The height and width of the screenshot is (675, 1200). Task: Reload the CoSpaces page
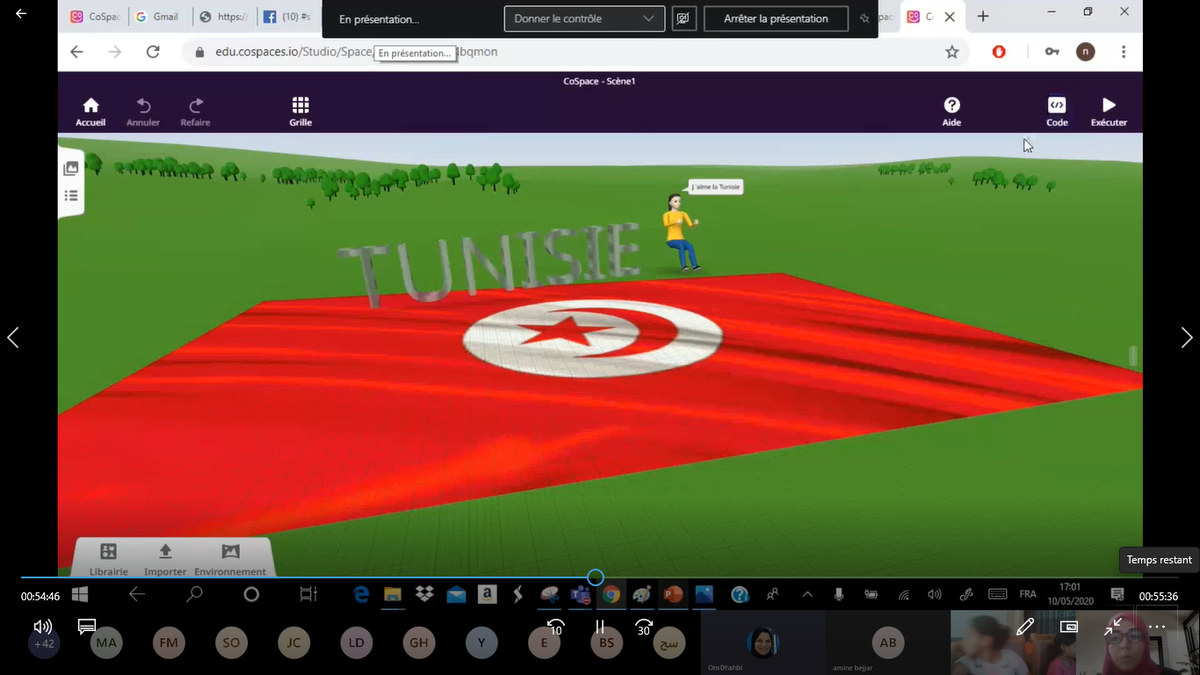[x=152, y=52]
